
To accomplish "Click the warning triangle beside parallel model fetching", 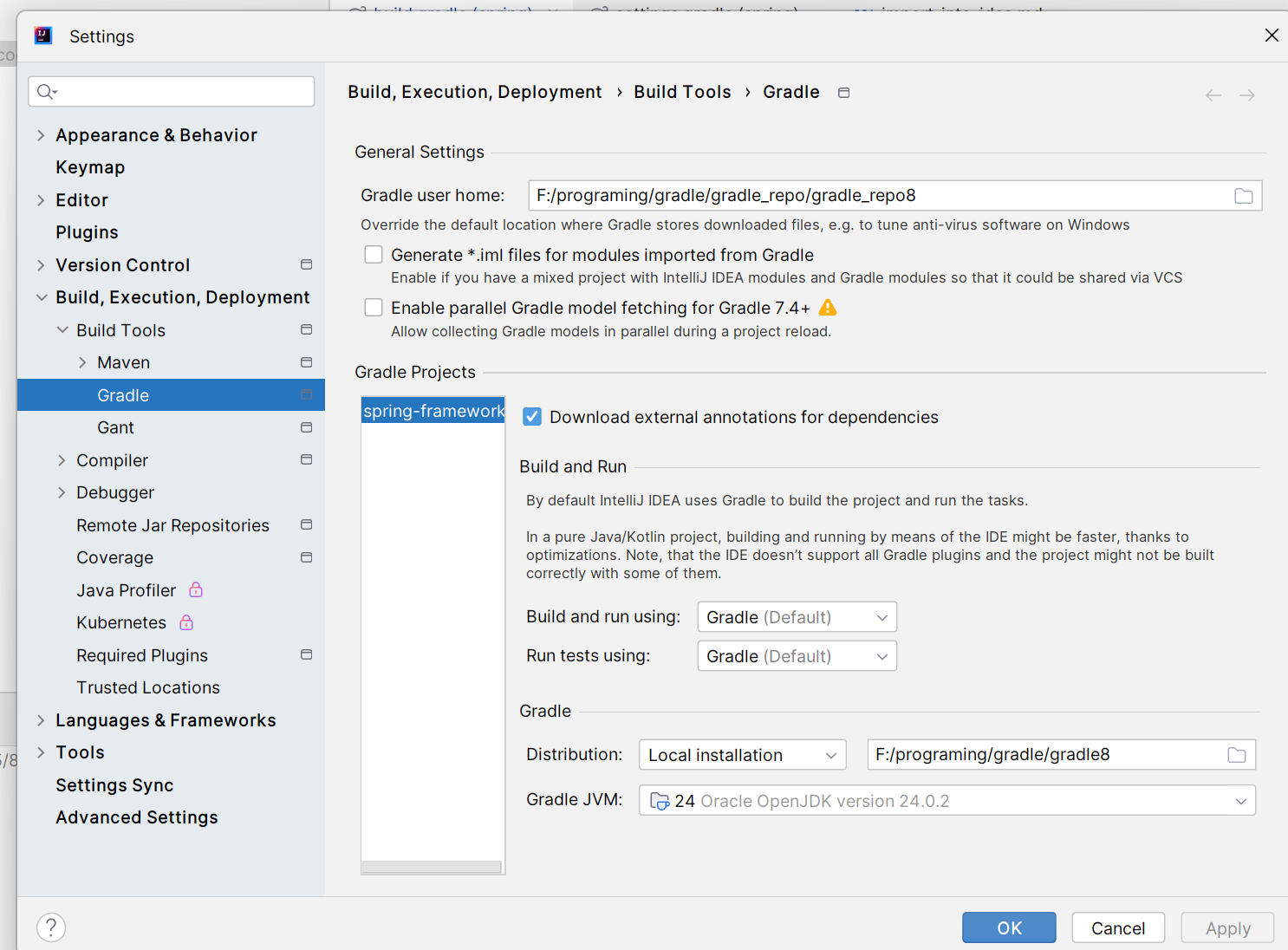I will click(x=828, y=308).
